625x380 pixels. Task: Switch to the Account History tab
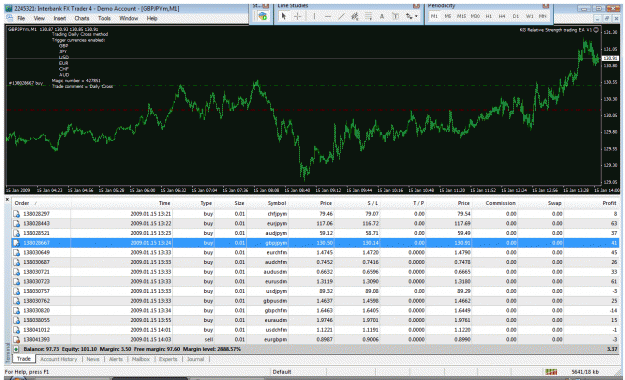[x=59, y=359]
